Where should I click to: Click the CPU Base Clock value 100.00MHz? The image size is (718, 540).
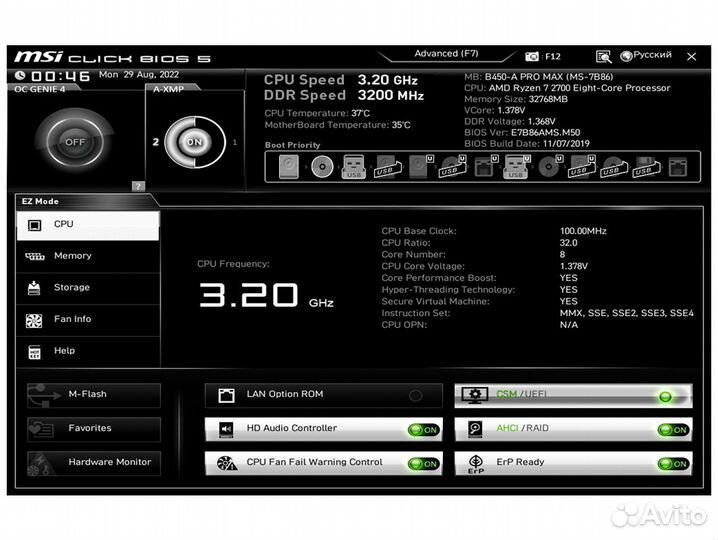coord(583,231)
